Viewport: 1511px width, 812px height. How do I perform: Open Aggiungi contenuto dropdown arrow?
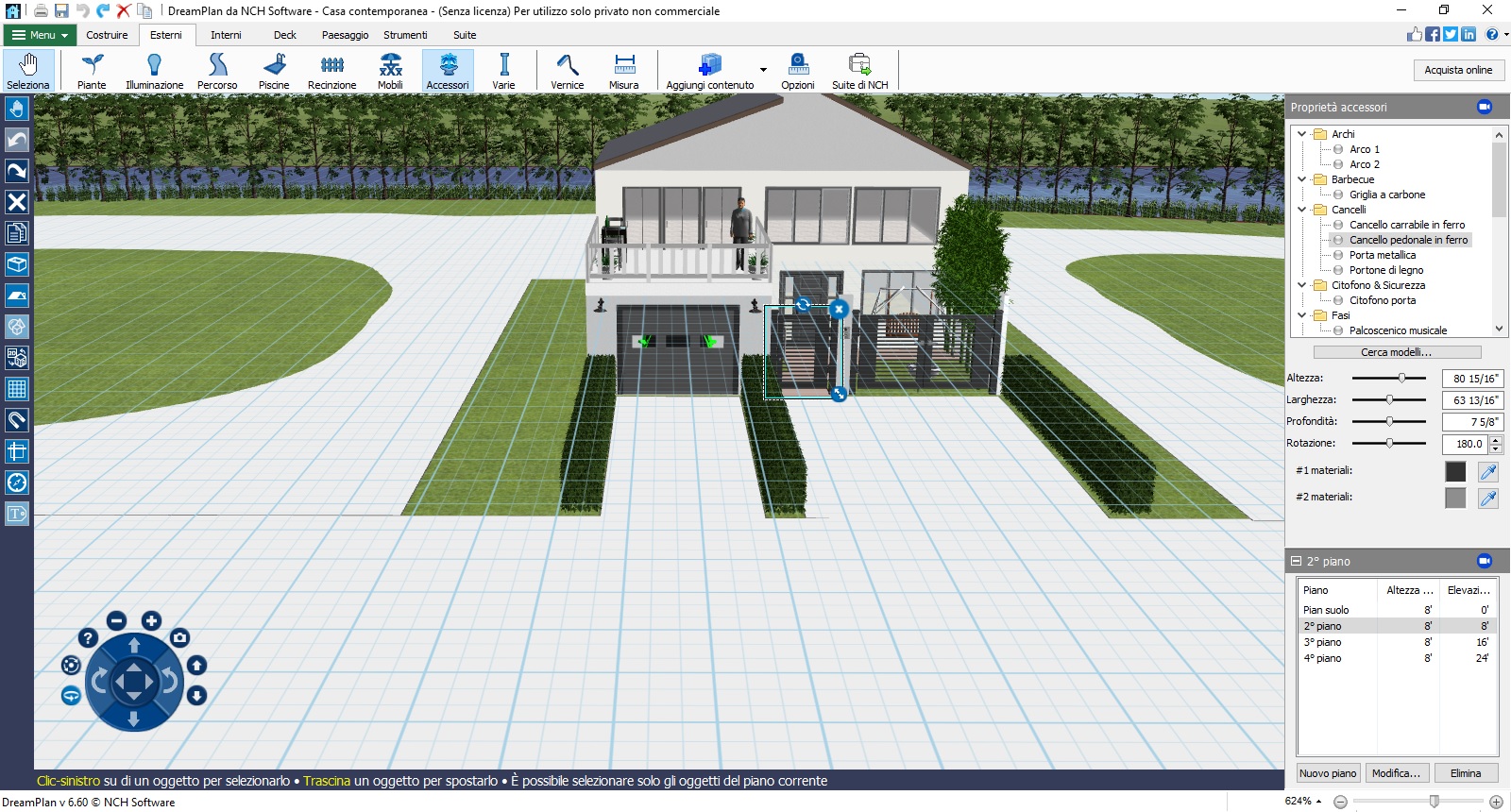click(x=763, y=70)
